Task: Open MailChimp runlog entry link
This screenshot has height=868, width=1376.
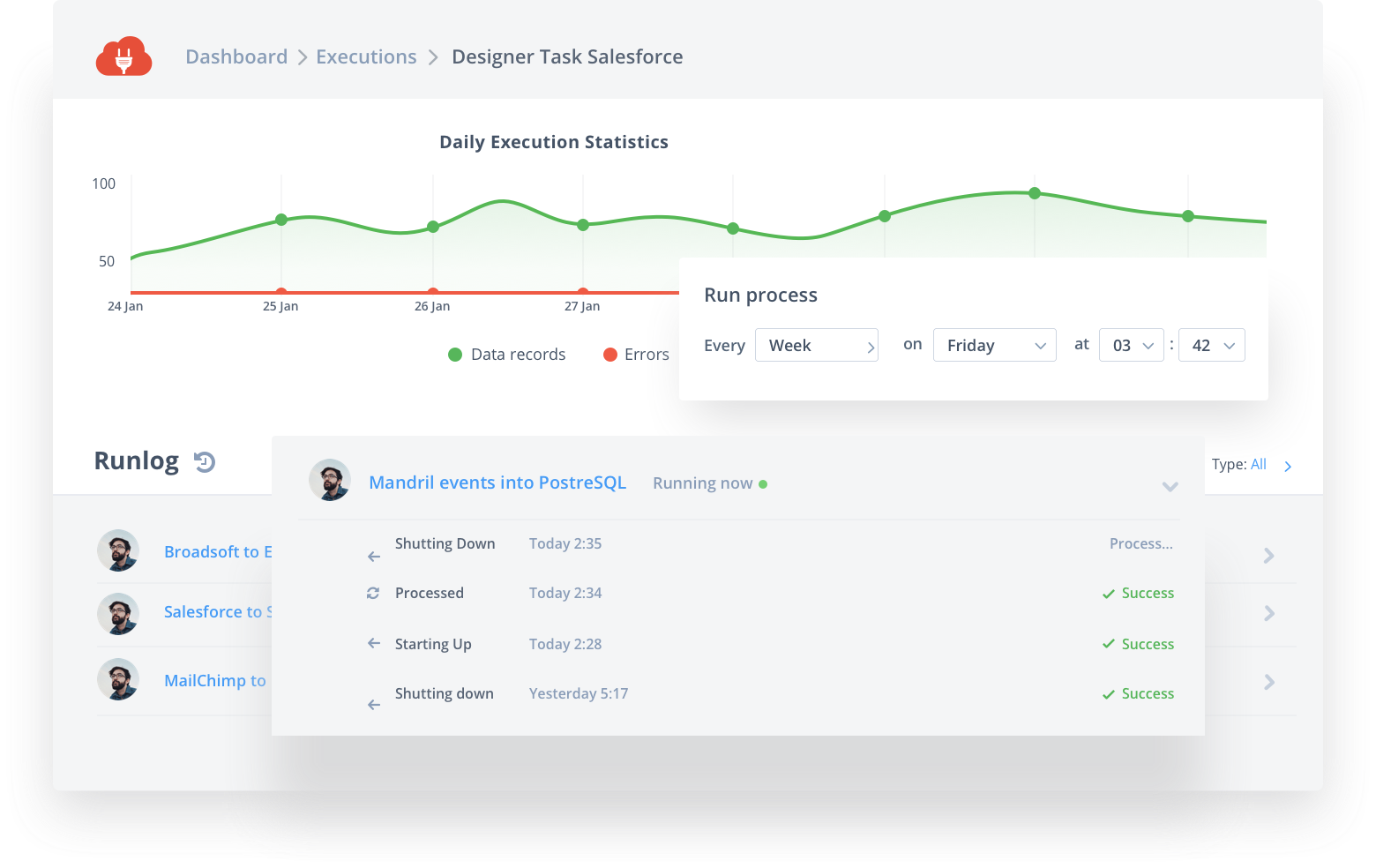Action: coord(215,680)
